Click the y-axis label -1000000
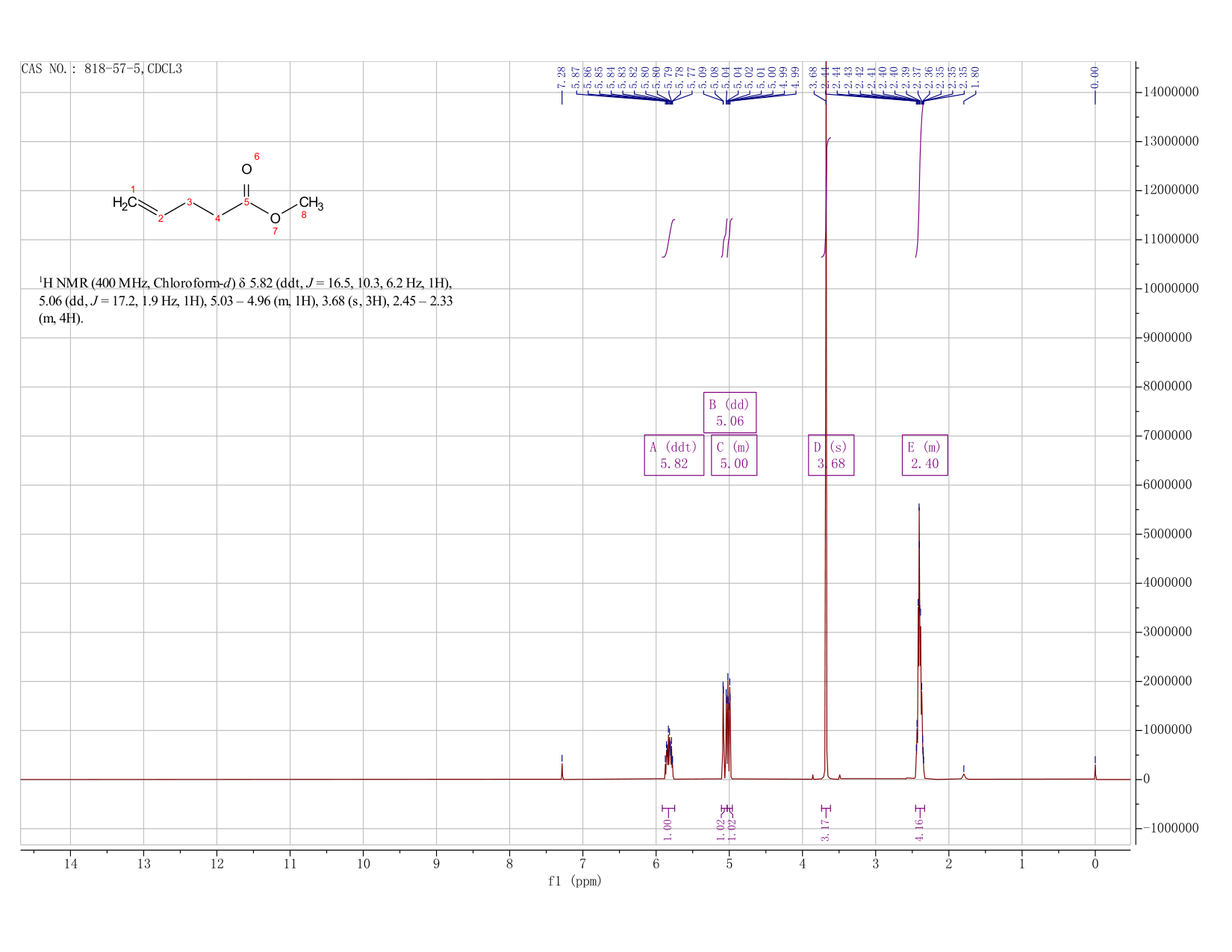 1171,829
